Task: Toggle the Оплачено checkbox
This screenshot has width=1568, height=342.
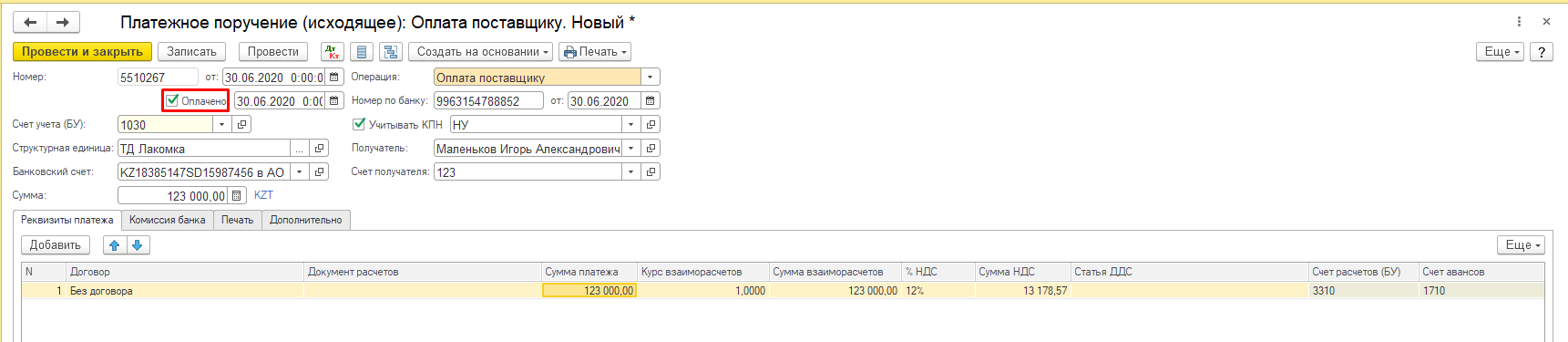Action: click(x=172, y=100)
